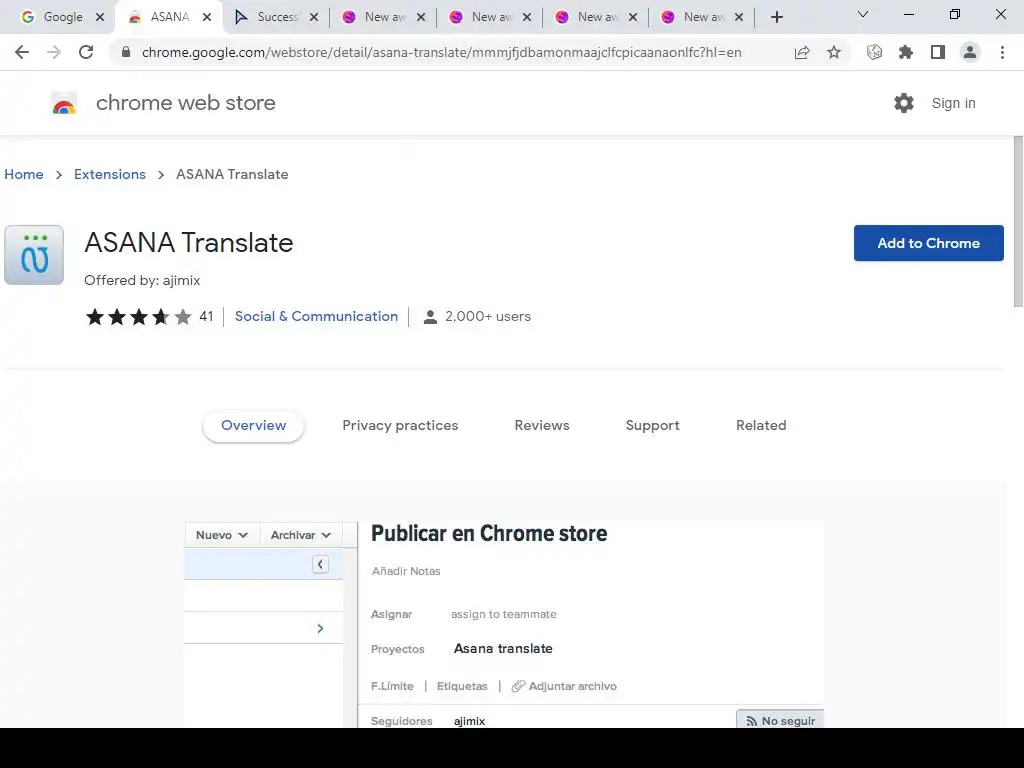Go to Home breadcrumb link
1024x768 pixels.
(x=24, y=174)
